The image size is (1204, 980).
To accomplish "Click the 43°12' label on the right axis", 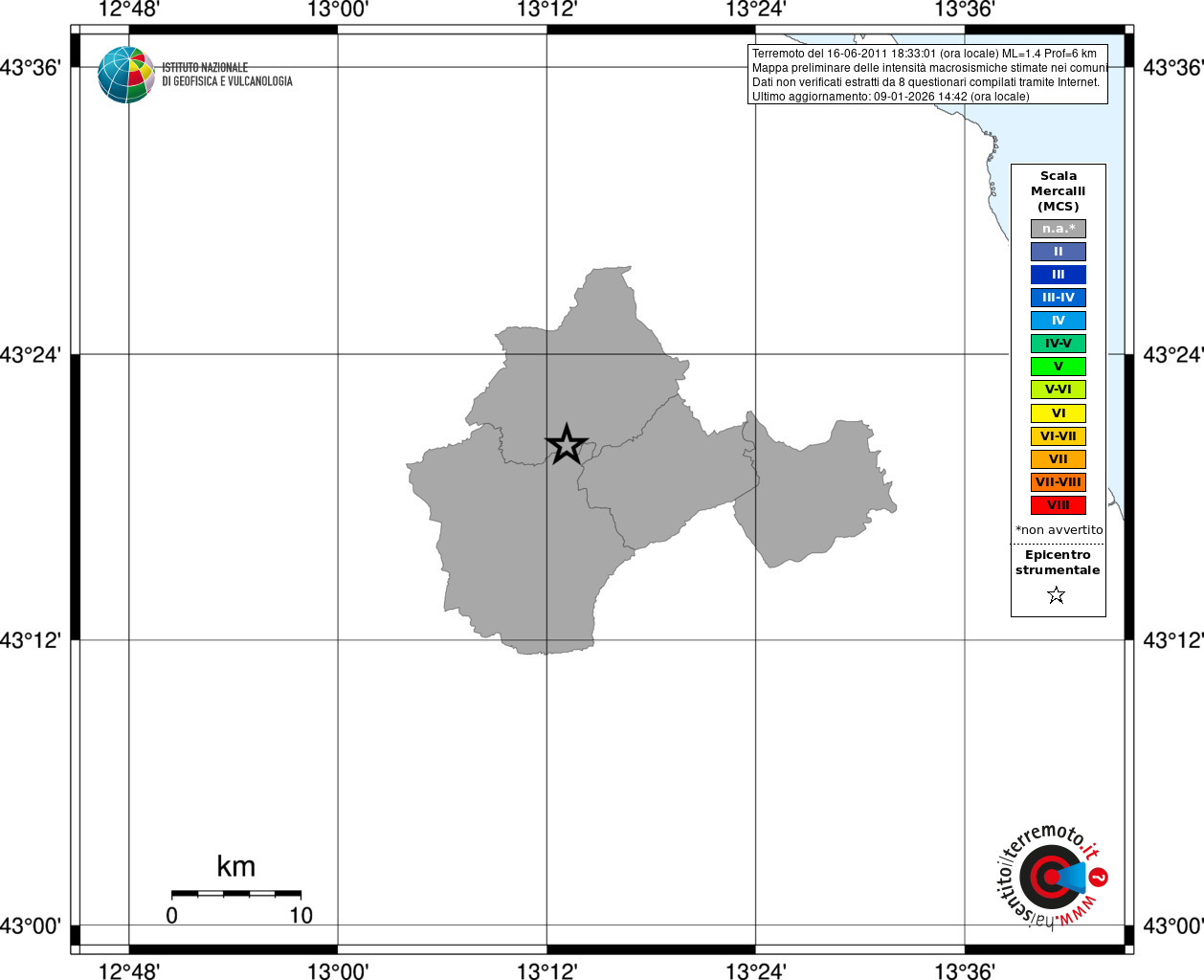I will 1173,640.
